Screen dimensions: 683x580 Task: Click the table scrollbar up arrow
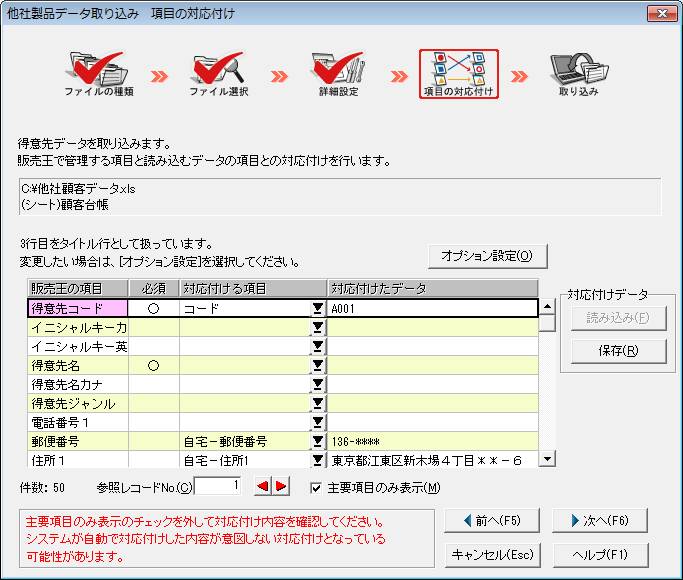point(547,307)
